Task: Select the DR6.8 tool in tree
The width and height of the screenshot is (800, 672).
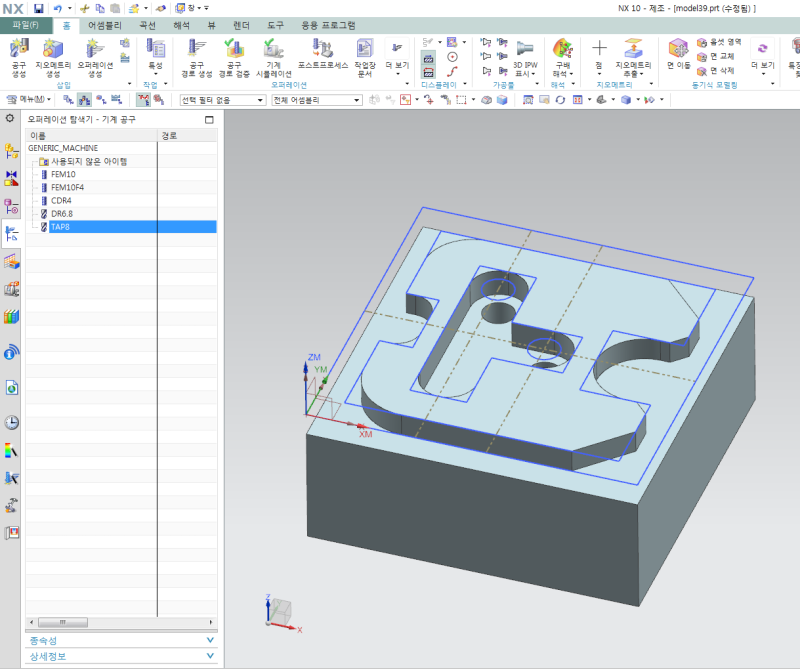Action: (x=61, y=213)
